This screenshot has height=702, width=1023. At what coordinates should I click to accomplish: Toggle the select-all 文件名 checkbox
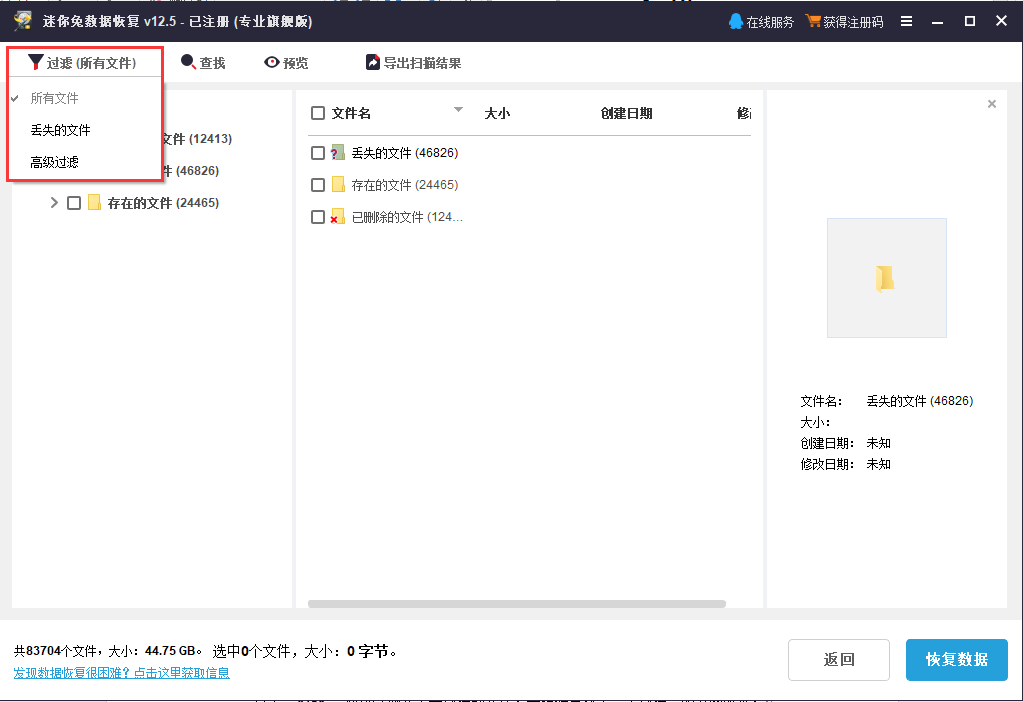tap(318, 113)
